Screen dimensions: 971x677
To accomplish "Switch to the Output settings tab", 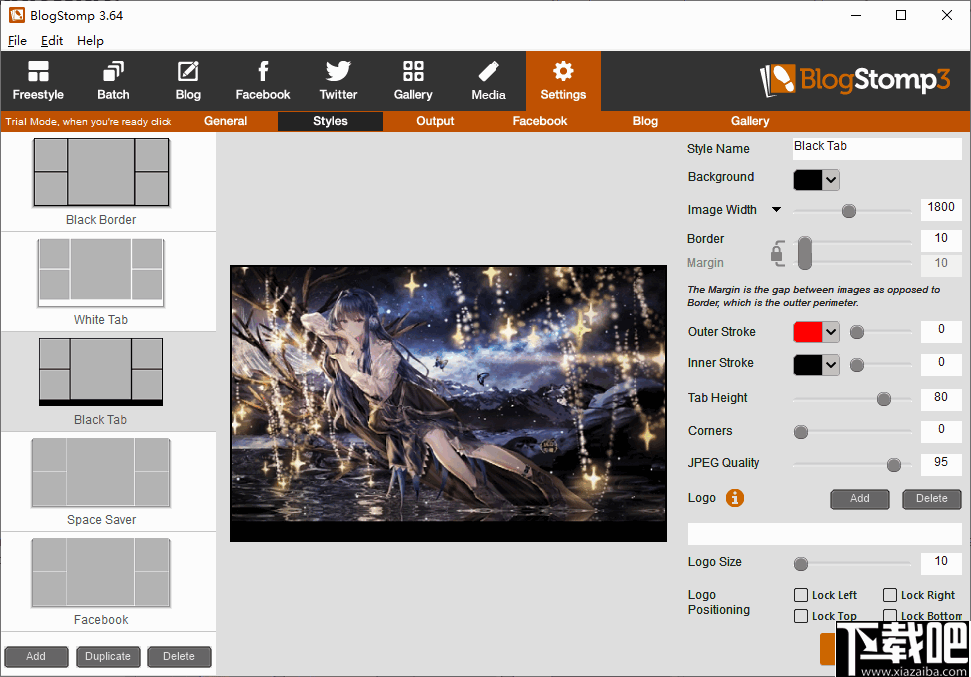I will tap(435, 121).
